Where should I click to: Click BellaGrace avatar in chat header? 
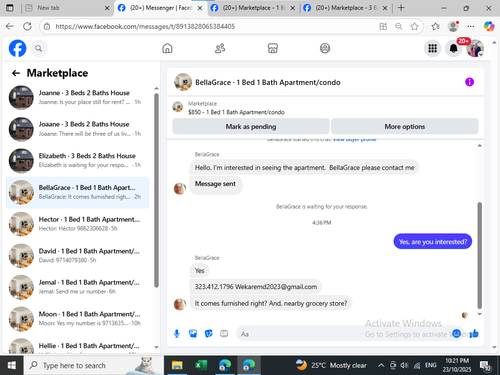[x=183, y=82]
